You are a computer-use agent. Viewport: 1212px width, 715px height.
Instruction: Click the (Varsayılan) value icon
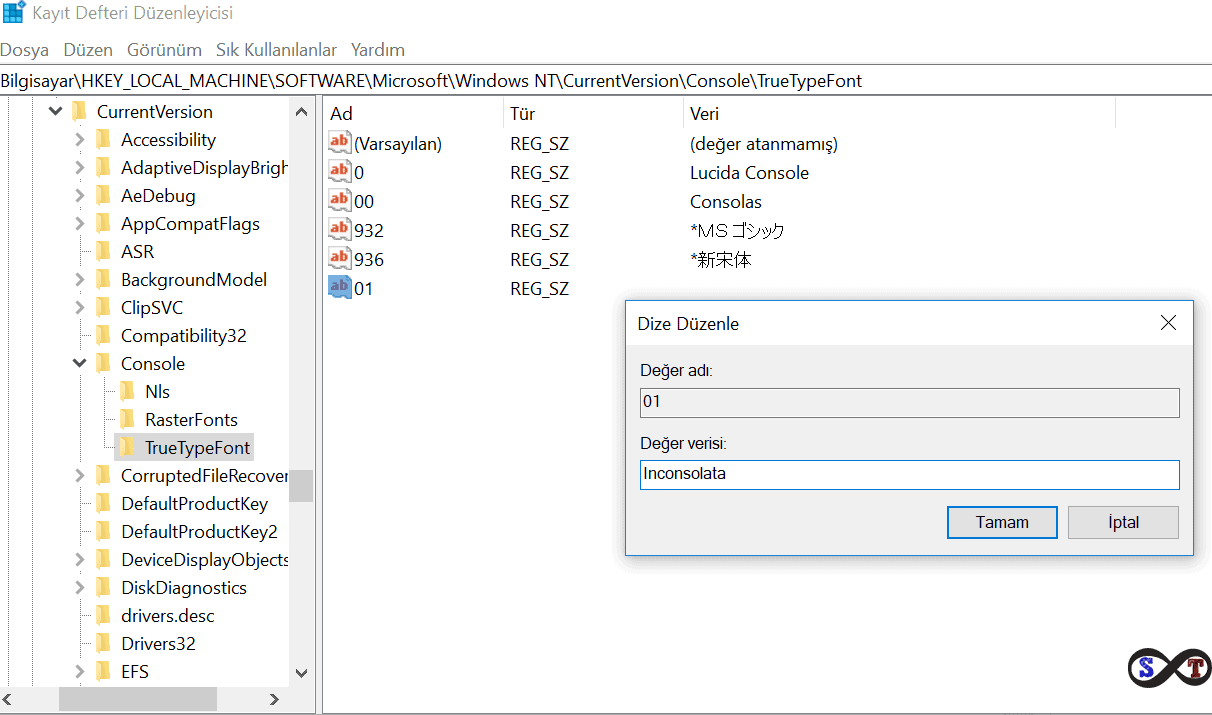tap(340, 143)
